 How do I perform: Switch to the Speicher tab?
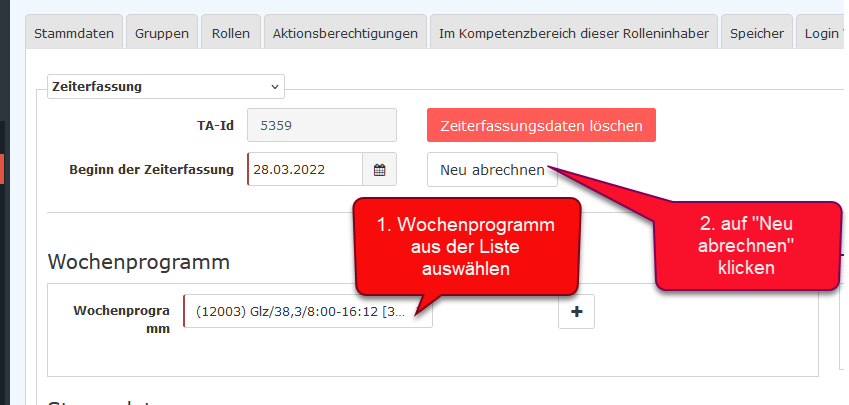756,33
